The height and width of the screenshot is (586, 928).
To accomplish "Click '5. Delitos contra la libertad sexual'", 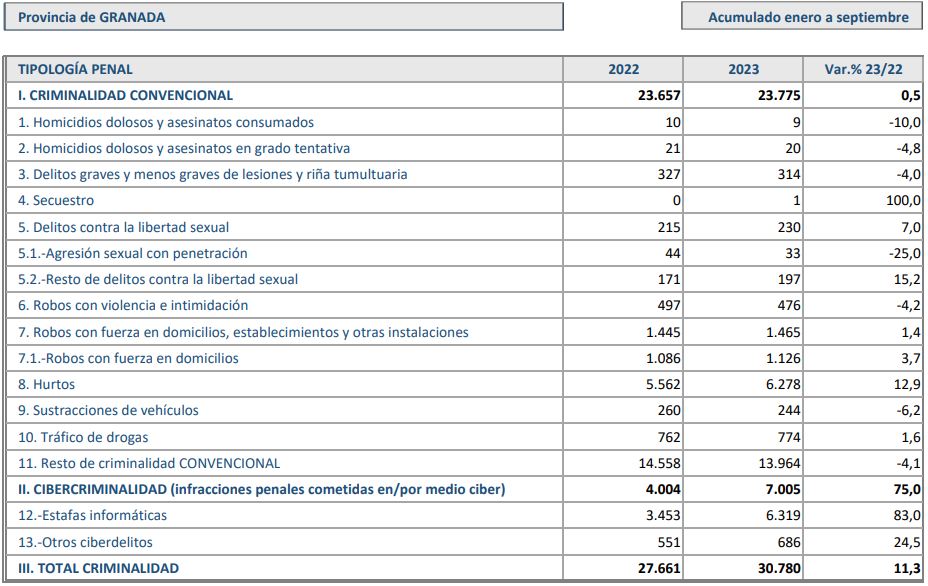I will click(123, 227).
